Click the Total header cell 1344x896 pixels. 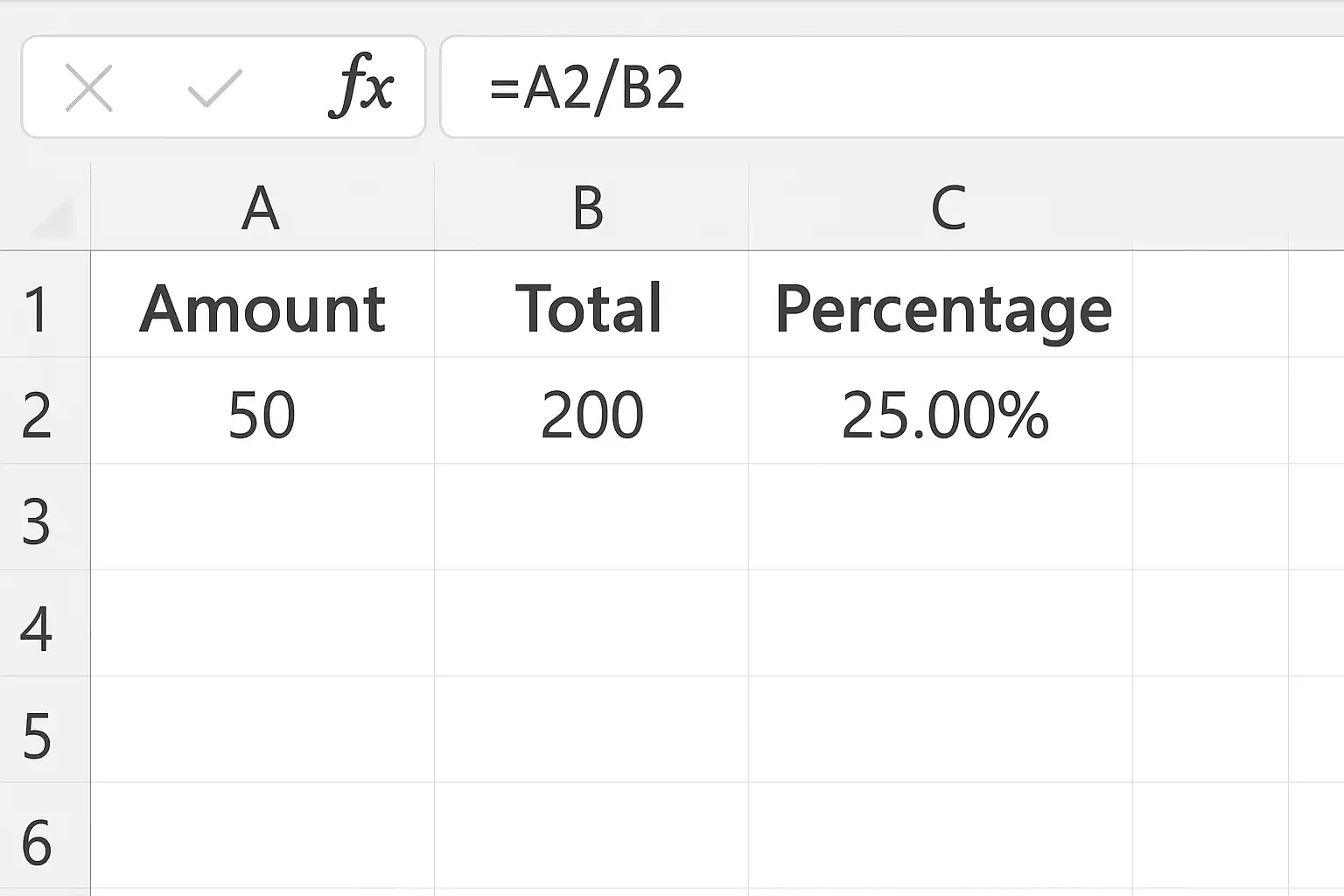coord(591,309)
